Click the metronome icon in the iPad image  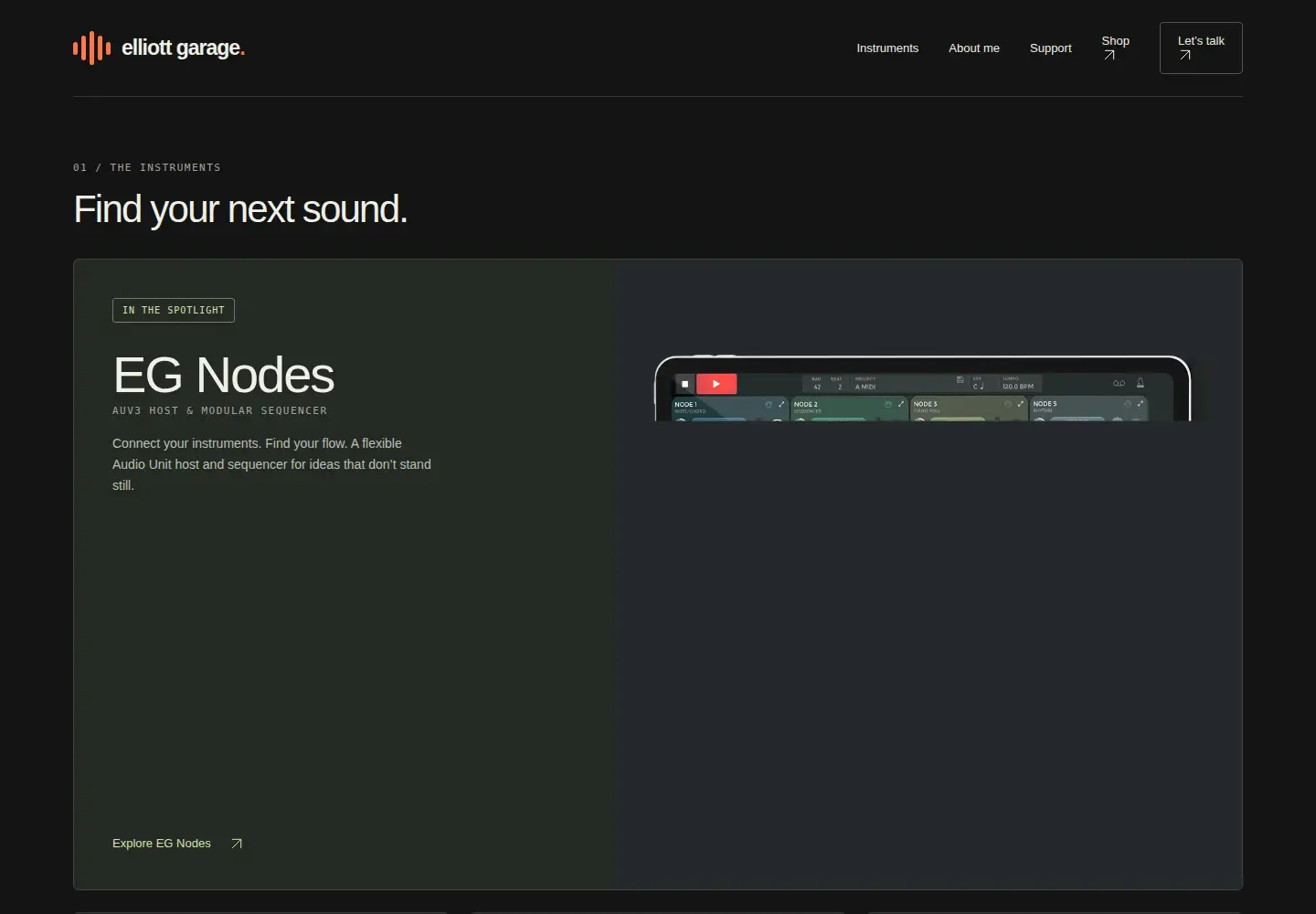[x=1141, y=383]
